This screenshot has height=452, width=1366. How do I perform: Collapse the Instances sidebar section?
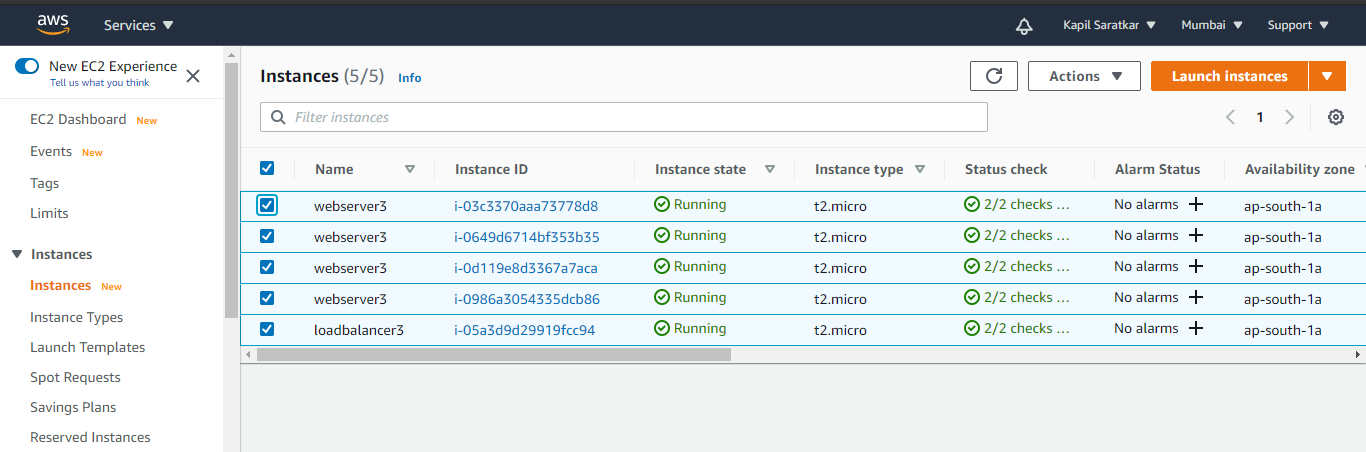click(17, 254)
